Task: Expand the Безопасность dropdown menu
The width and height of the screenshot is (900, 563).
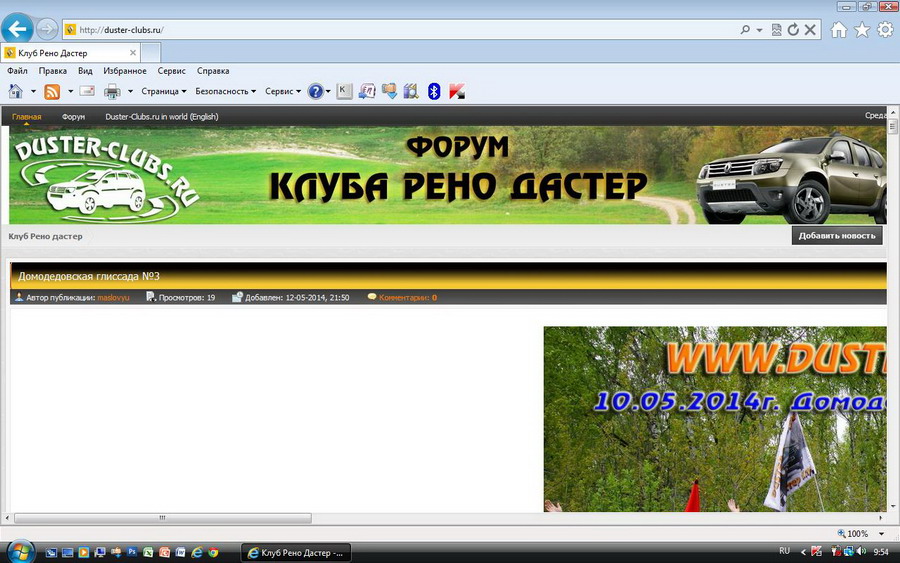Action: click(226, 92)
